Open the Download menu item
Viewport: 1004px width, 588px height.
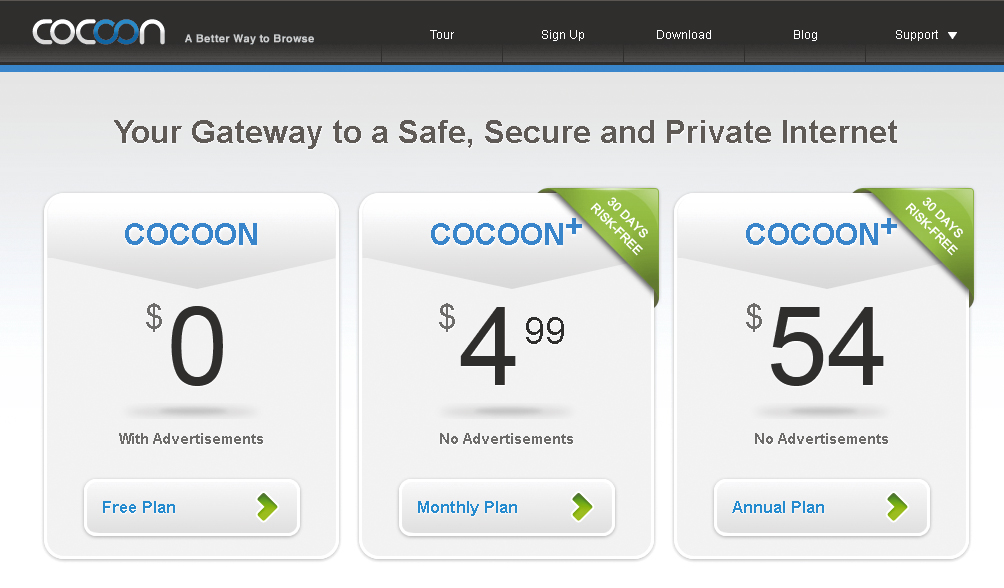coord(684,35)
